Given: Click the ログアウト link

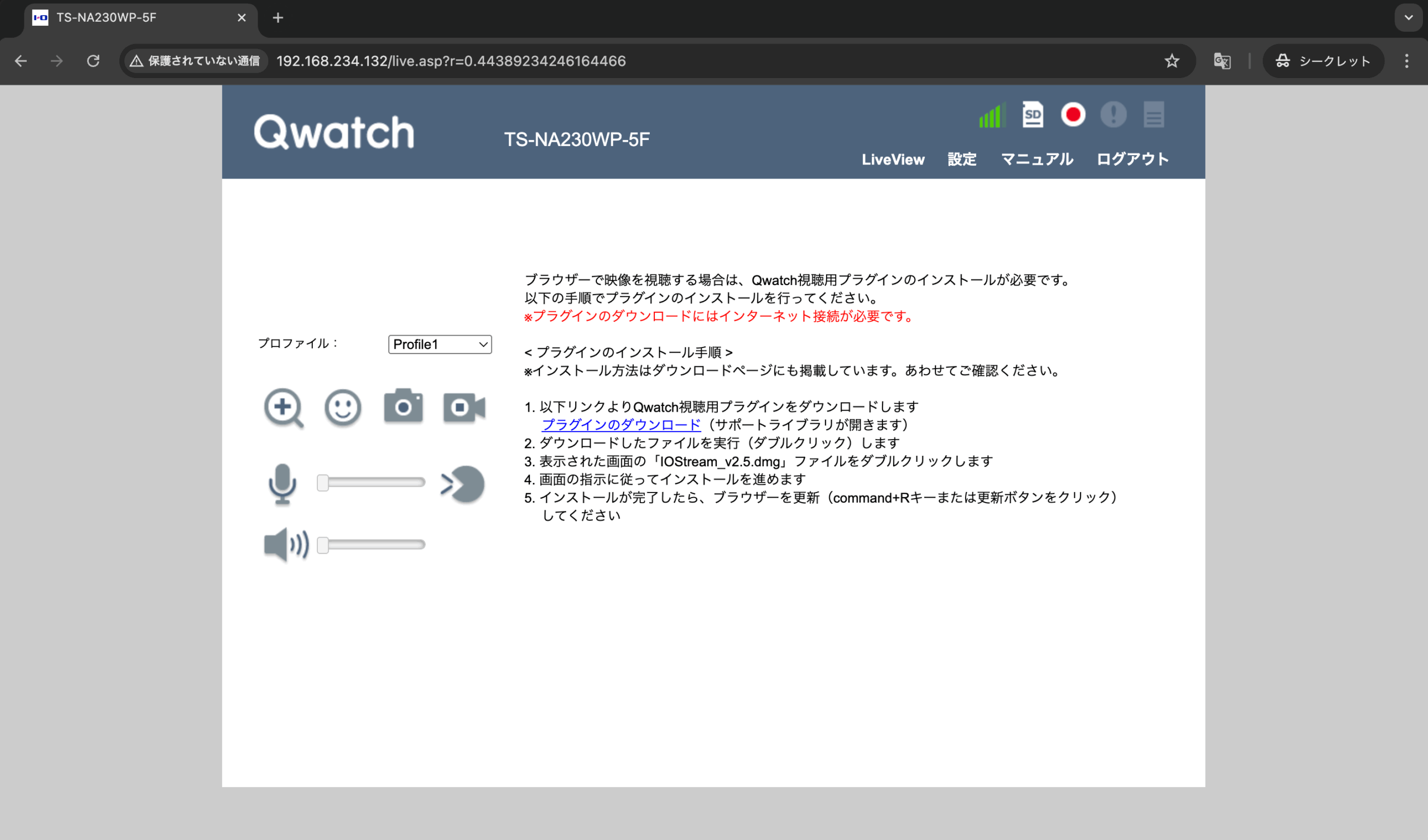Looking at the screenshot, I should (1132, 160).
